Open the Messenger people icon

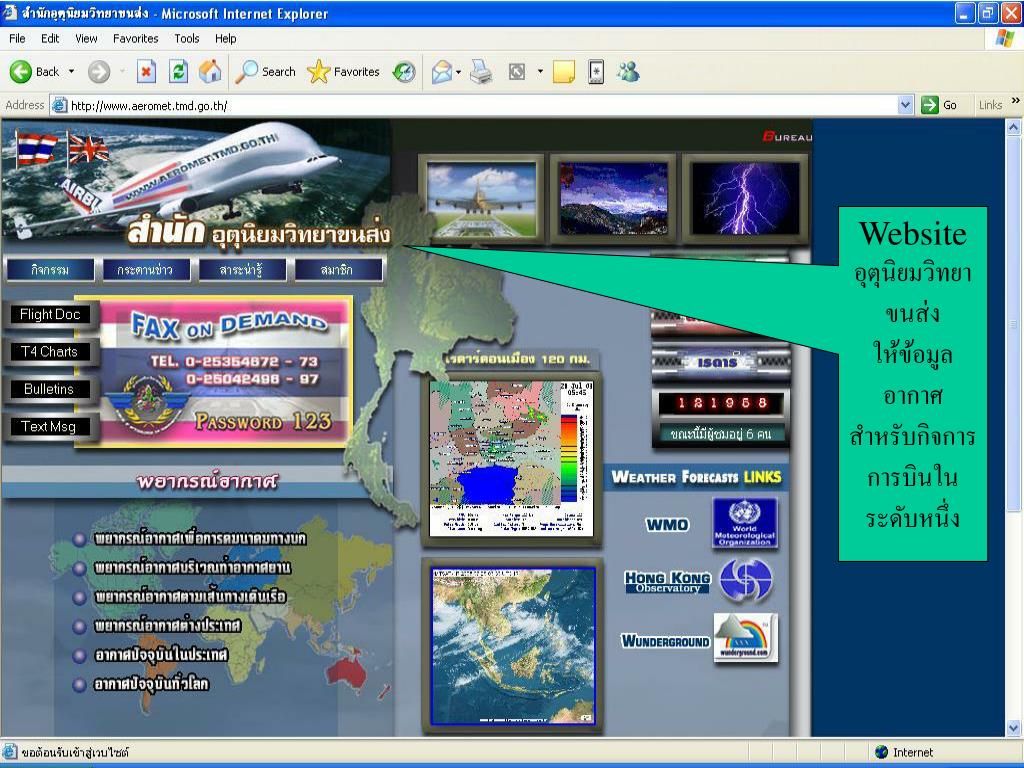click(628, 71)
